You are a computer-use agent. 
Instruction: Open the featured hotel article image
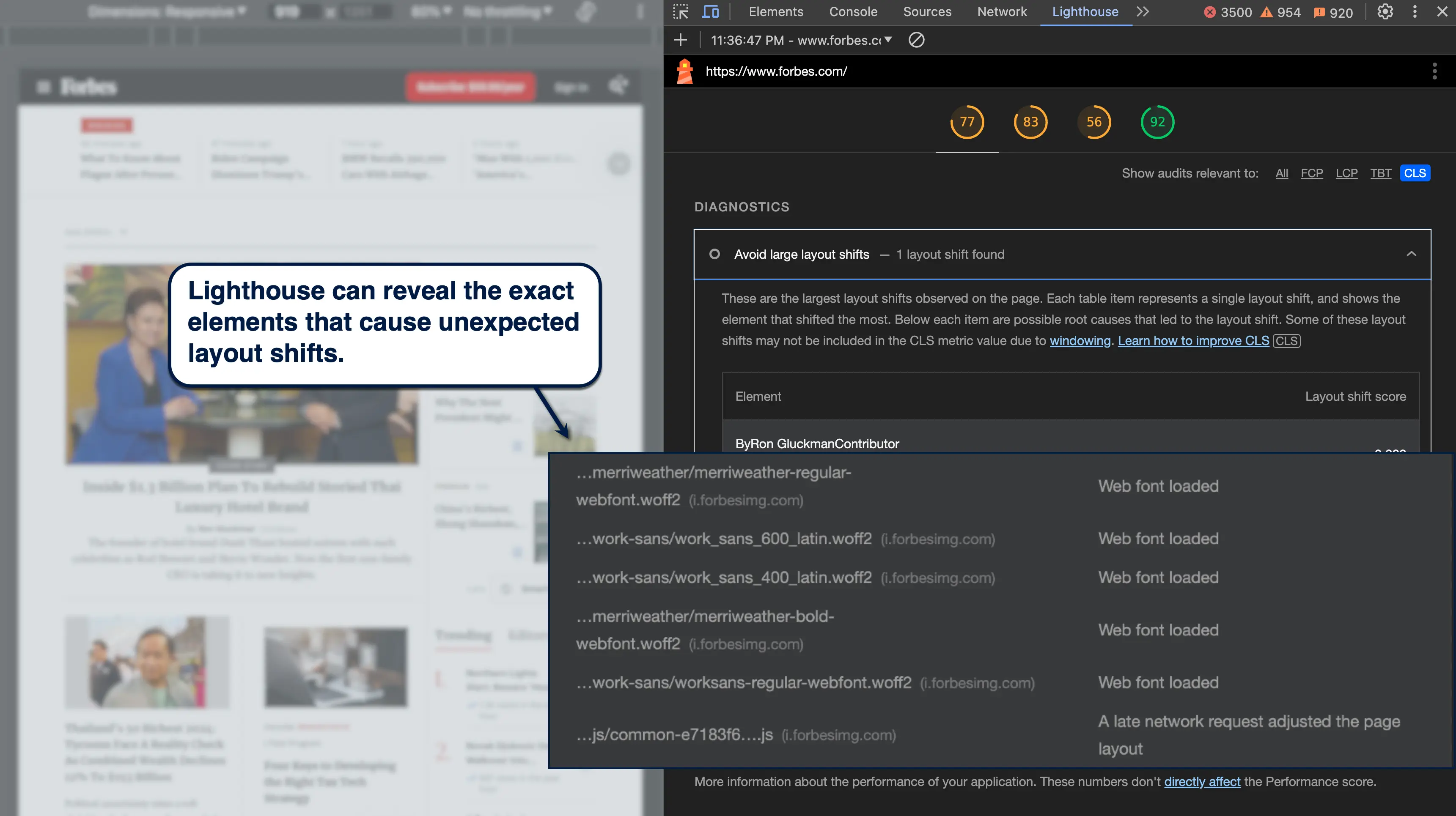(x=242, y=364)
